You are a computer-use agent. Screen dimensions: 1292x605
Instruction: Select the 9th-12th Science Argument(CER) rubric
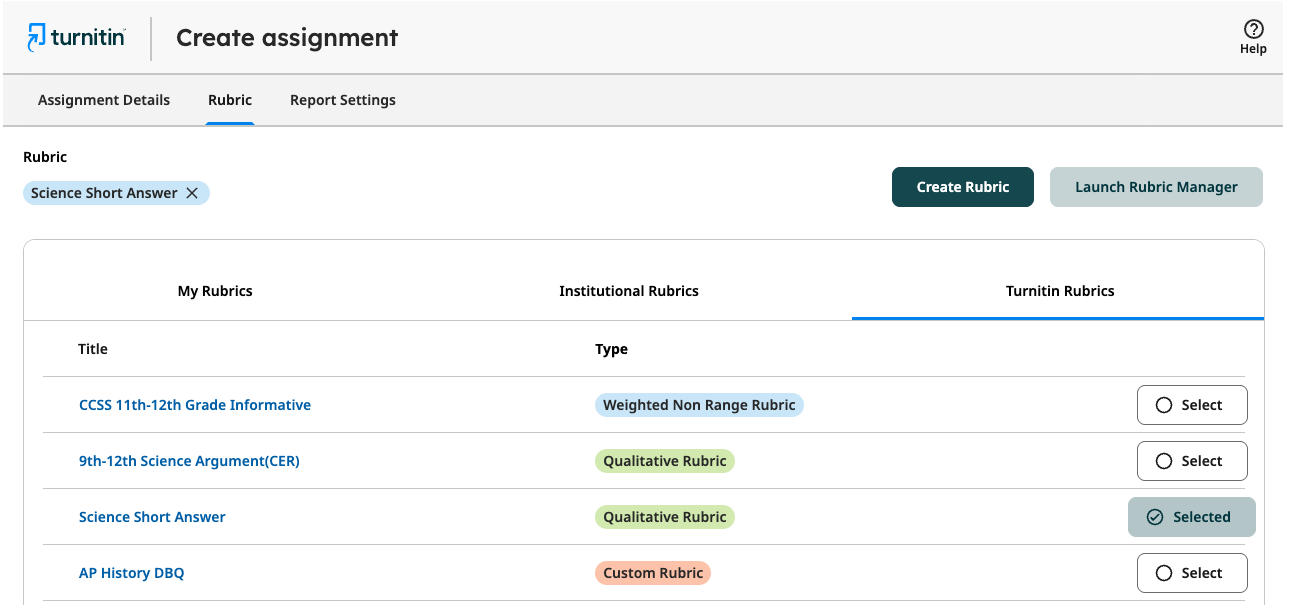pos(1191,461)
